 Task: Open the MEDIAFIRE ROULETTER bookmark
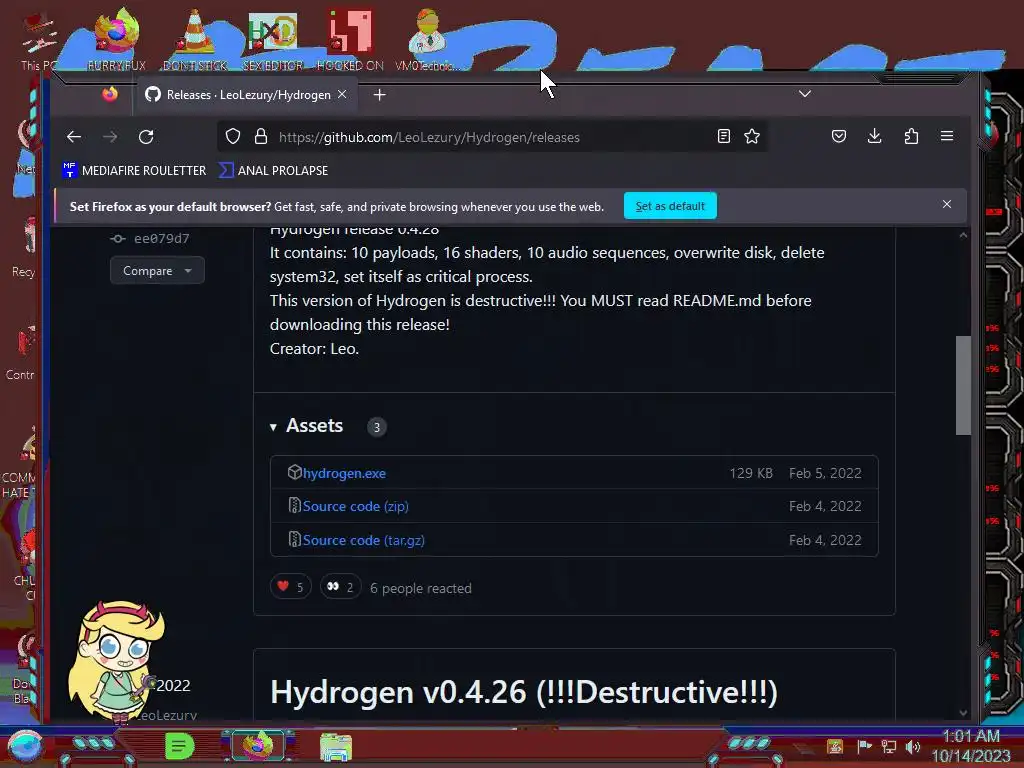pyautogui.click(x=134, y=170)
